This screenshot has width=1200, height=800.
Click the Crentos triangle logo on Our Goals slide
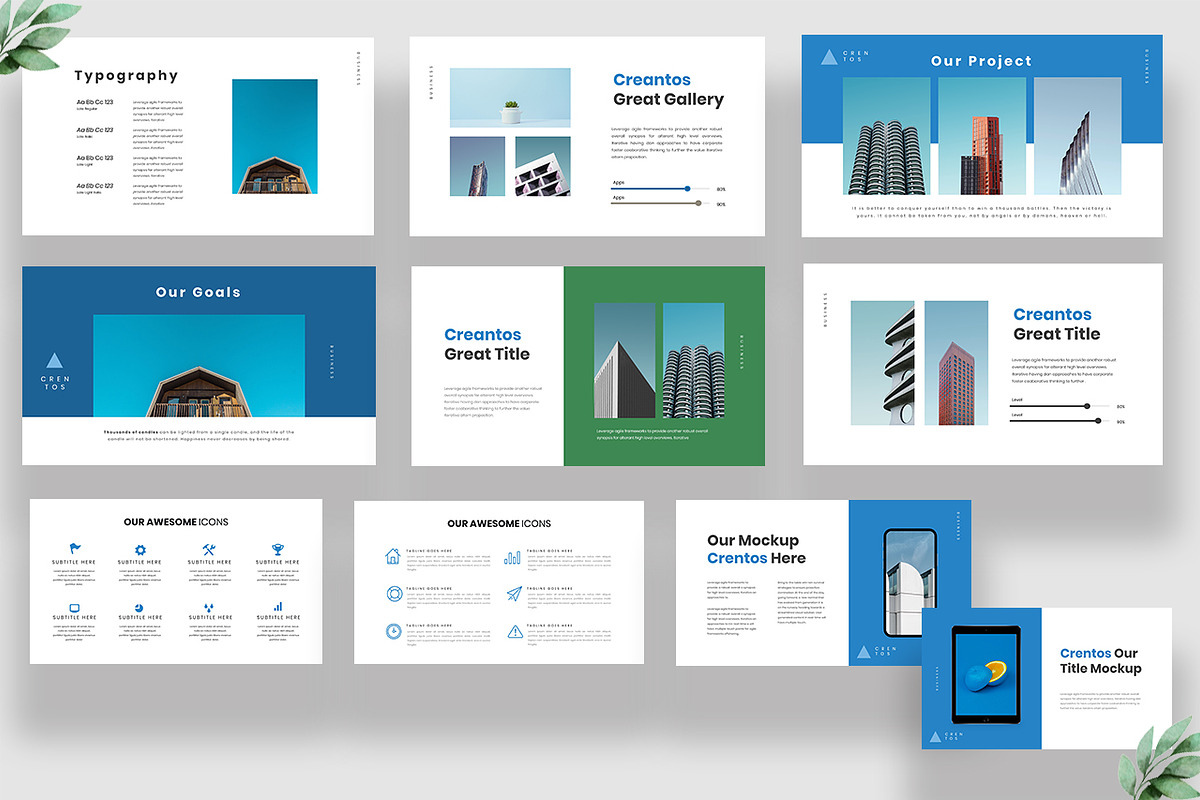(55, 362)
